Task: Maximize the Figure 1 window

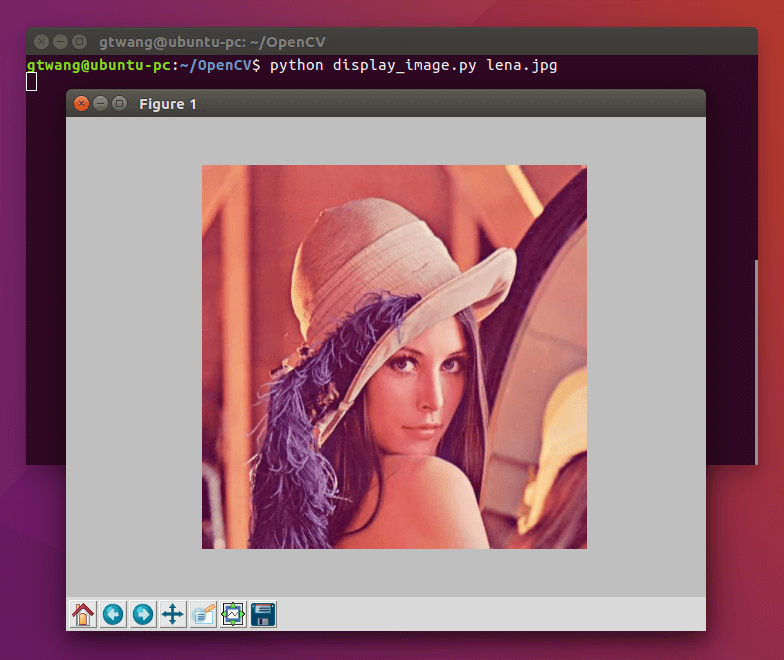Action: tap(120, 104)
